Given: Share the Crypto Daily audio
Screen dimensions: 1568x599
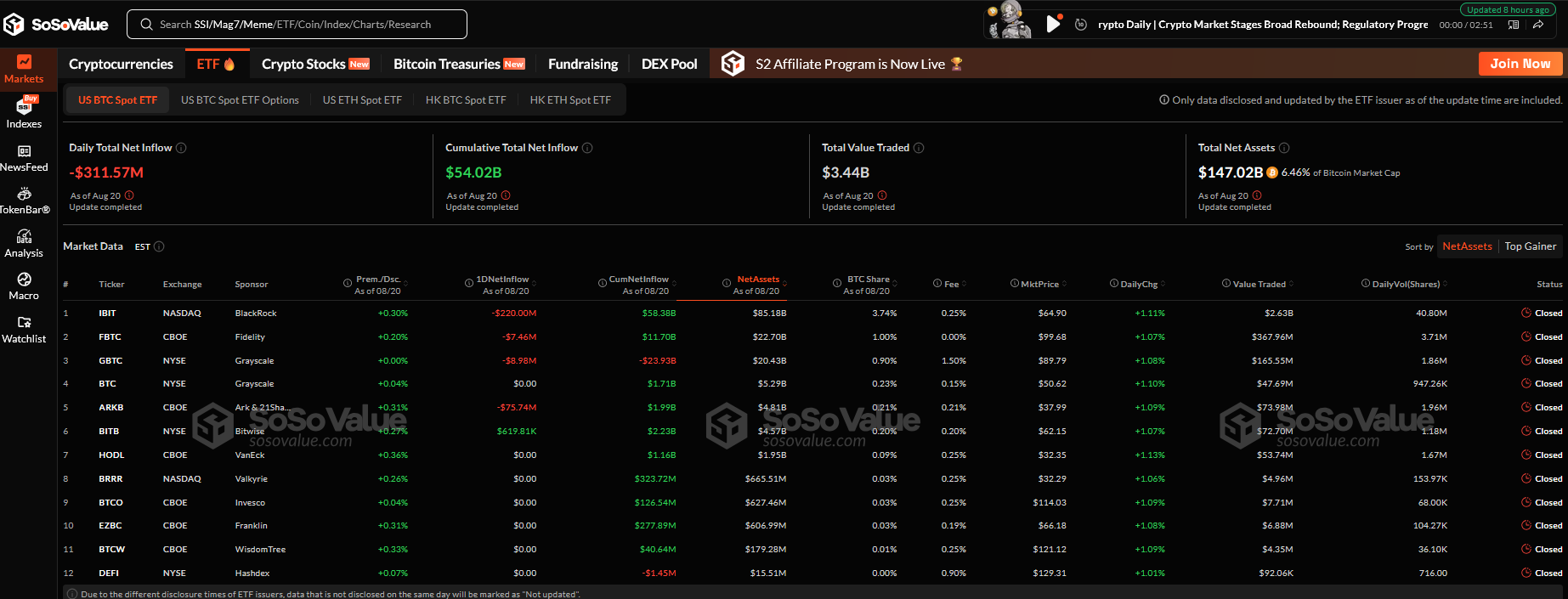Looking at the screenshot, I should tap(1538, 25).
